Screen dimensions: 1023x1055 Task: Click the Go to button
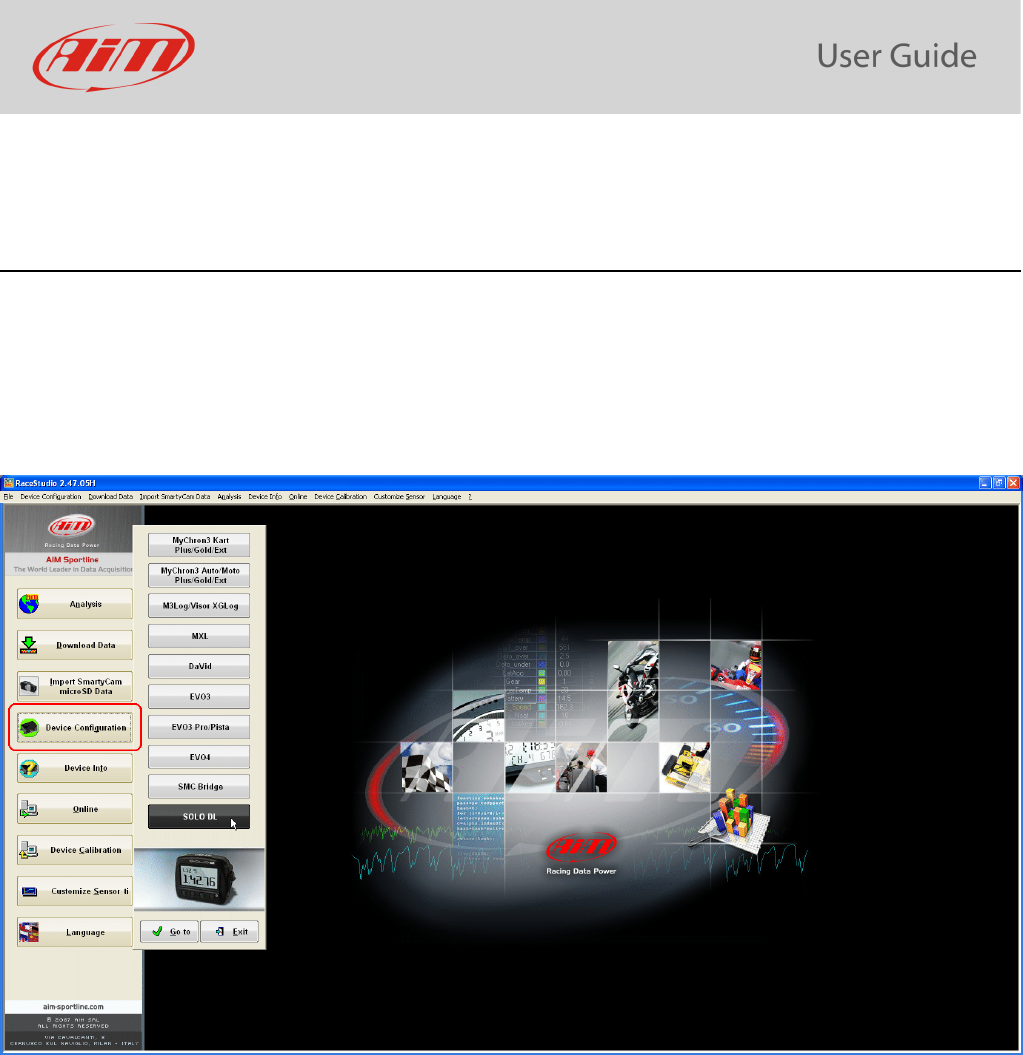click(x=170, y=932)
